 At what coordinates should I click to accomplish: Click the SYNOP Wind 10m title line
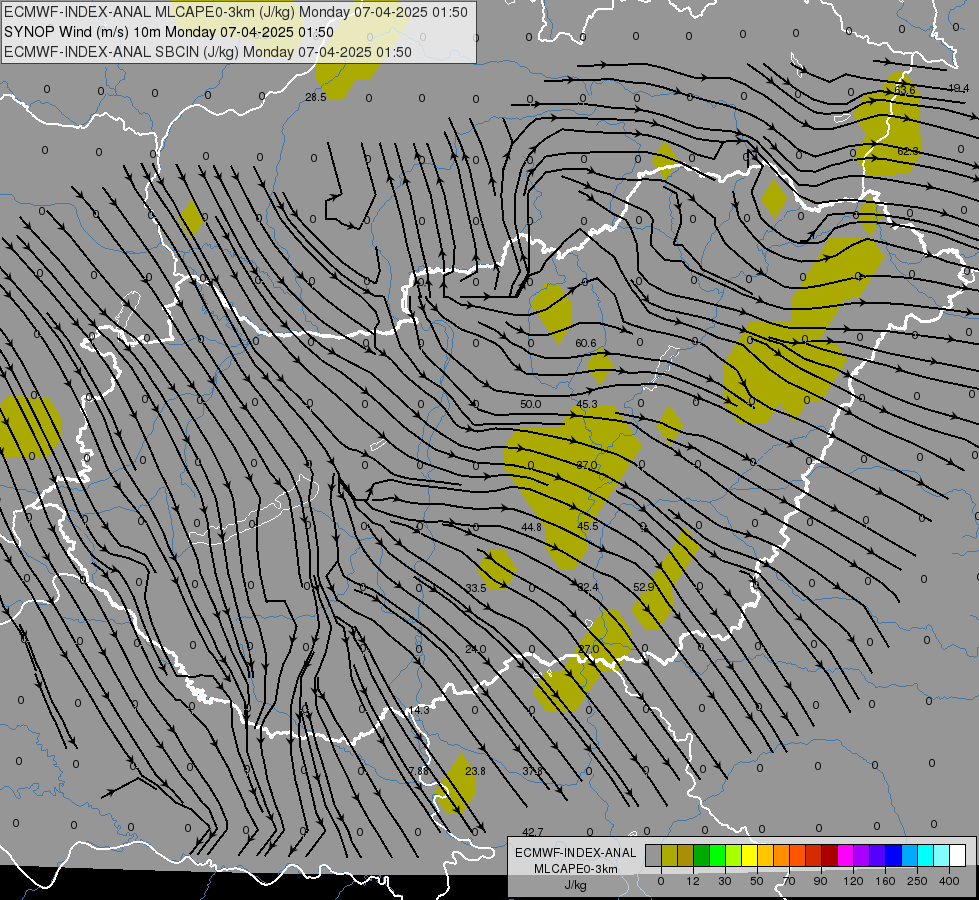(x=169, y=32)
